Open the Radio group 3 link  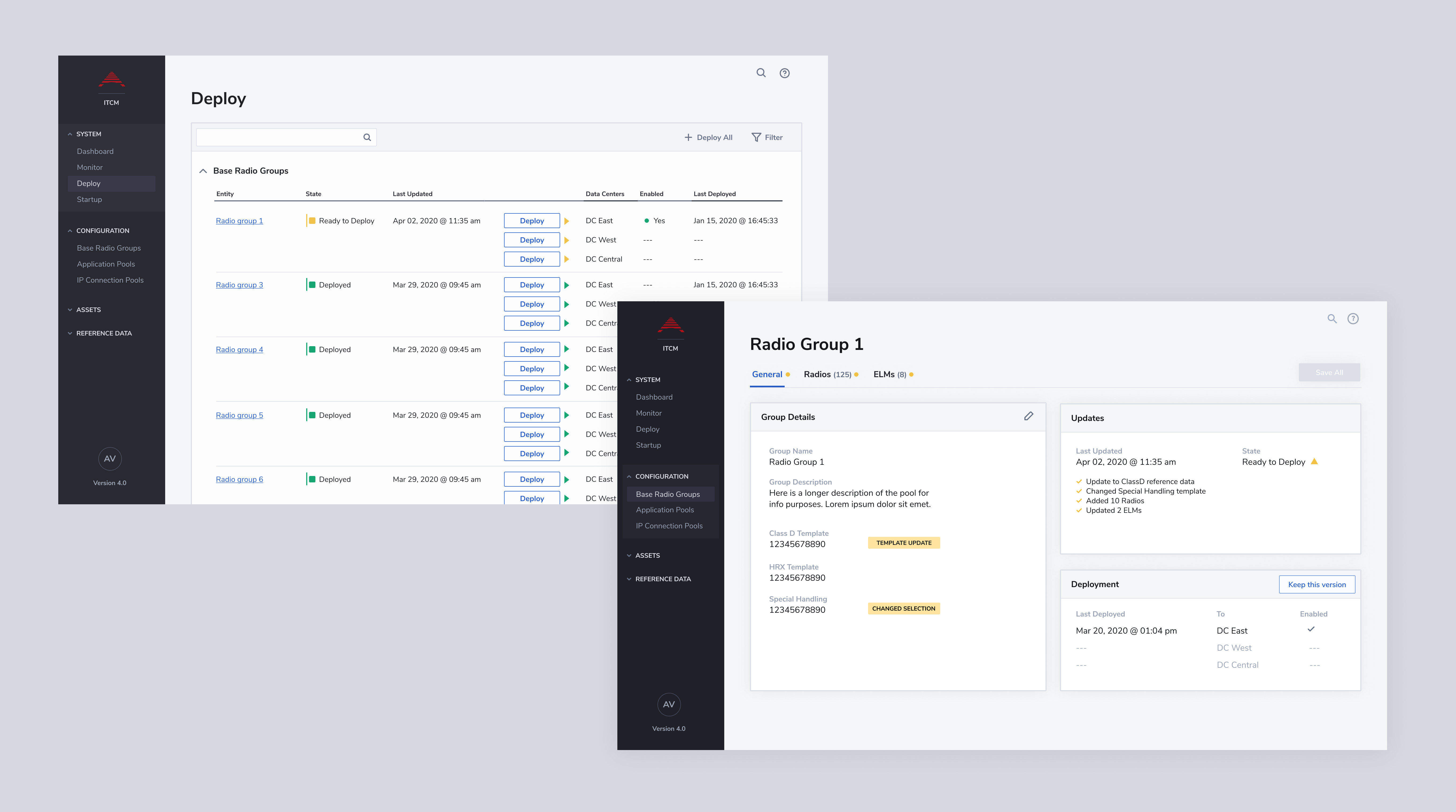tap(239, 285)
